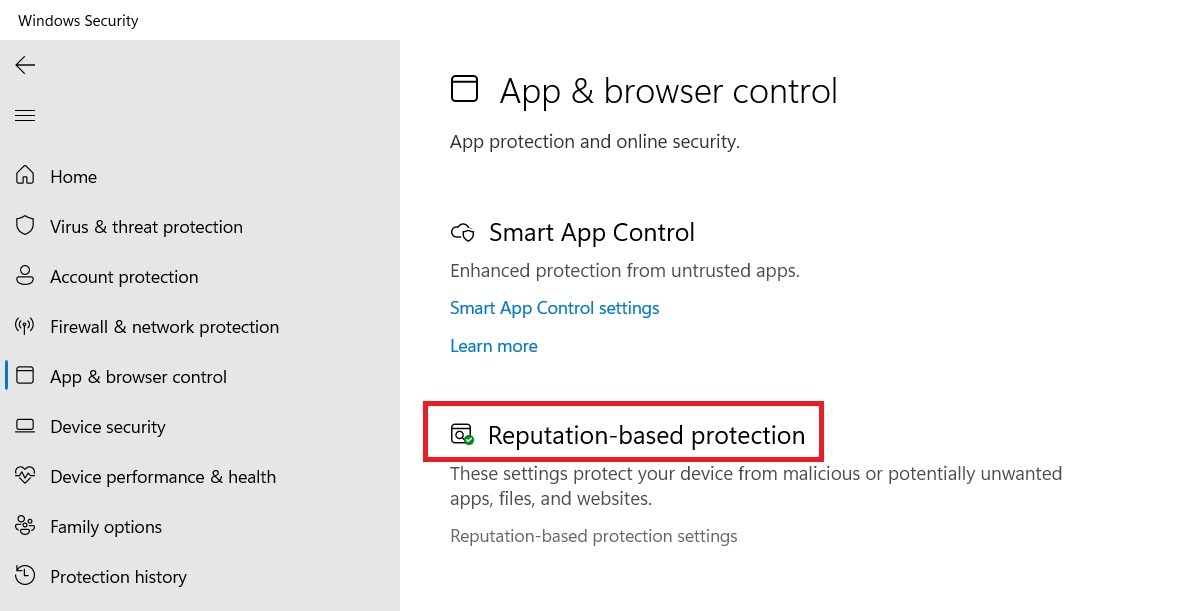Click the Device performance & health heart icon
This screenshot has width=1200, height=611.
(x=25, y=476)
